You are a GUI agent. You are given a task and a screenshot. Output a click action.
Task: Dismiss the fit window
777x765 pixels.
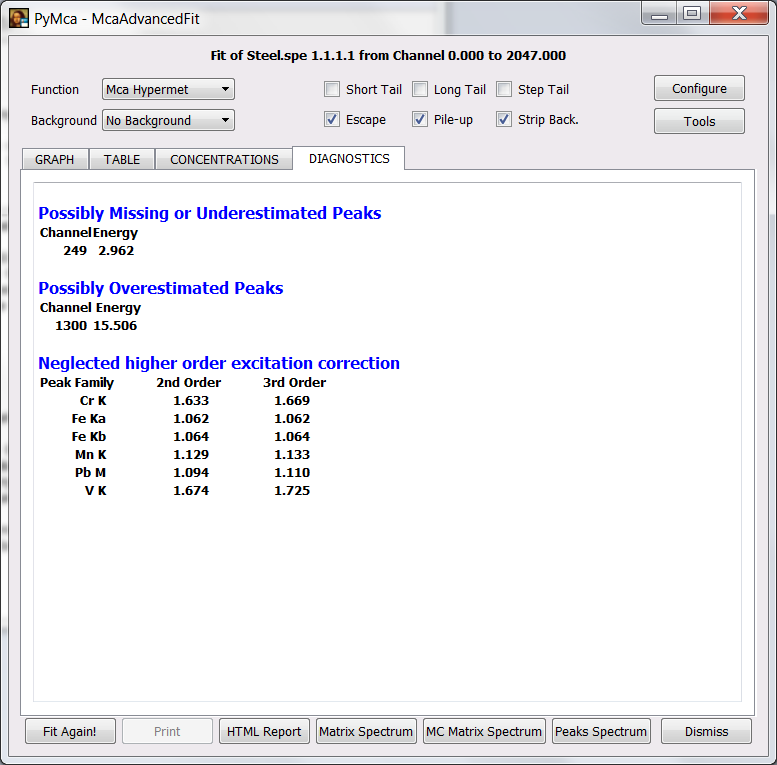pos(706,732)
